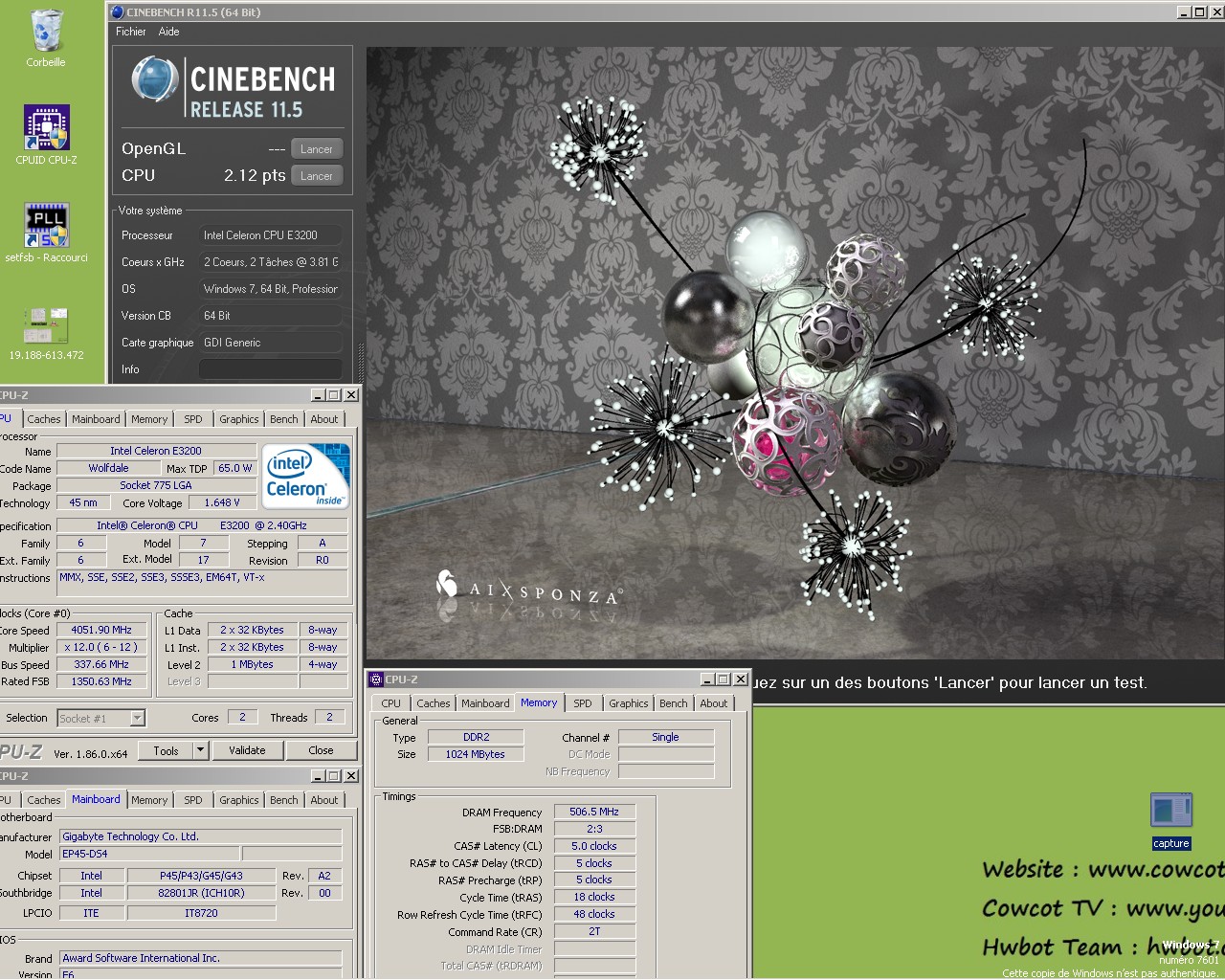Click the Multiplier value x 12.0
The width and height of the screenshot is (1225, 980).
click(101, 647)
